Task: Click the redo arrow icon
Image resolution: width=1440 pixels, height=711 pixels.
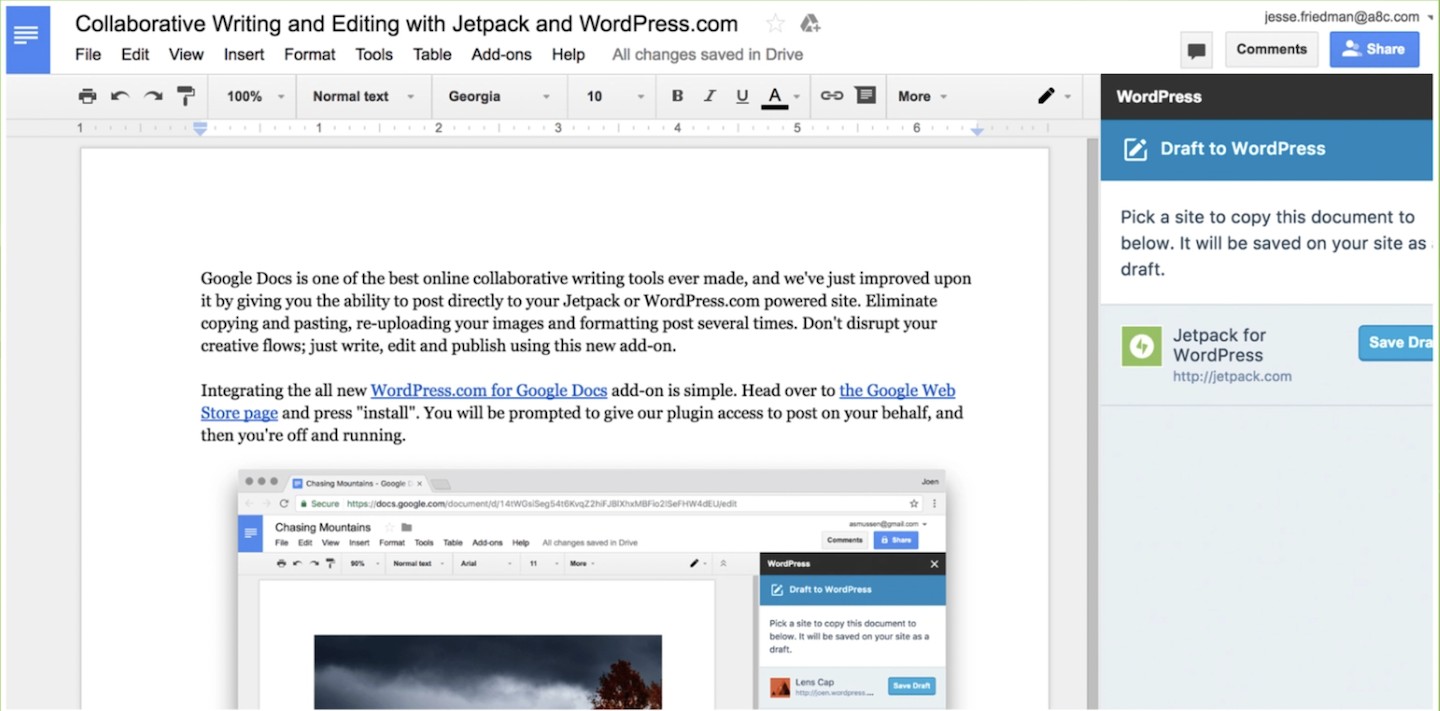Action: point(153,96)
